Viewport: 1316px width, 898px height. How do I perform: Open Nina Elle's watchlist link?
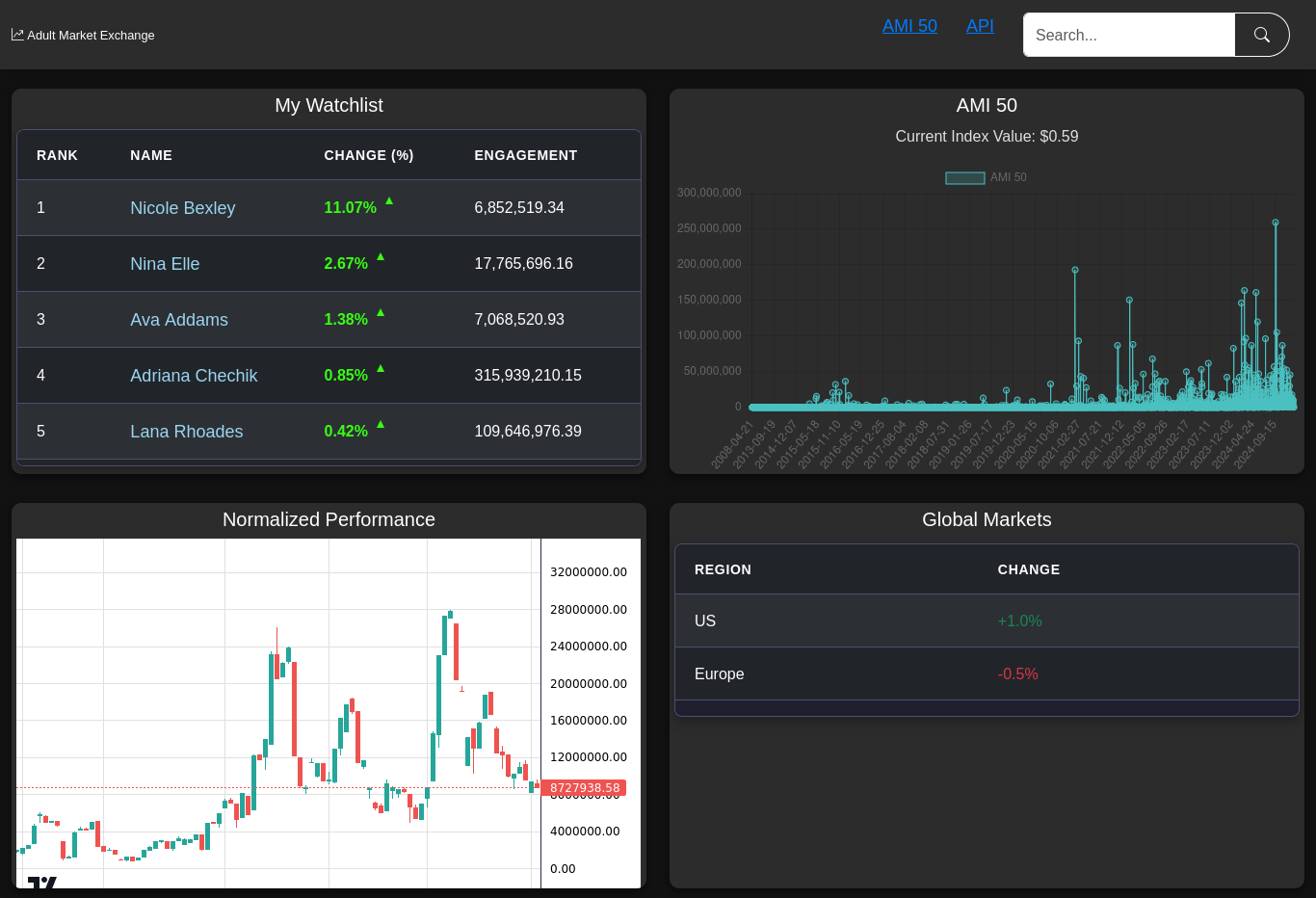pos(165,264)
